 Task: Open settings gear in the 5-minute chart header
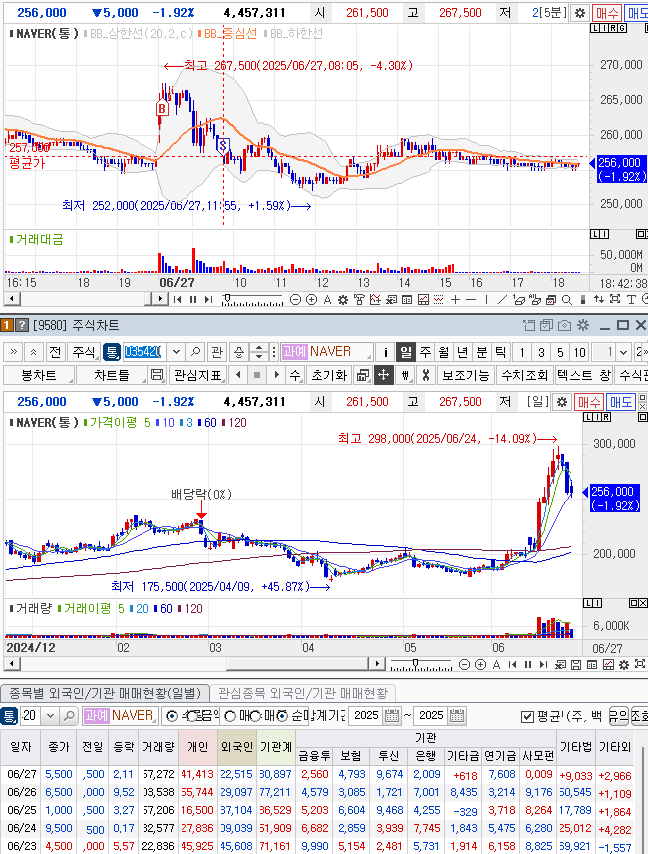tap(580, 13)
